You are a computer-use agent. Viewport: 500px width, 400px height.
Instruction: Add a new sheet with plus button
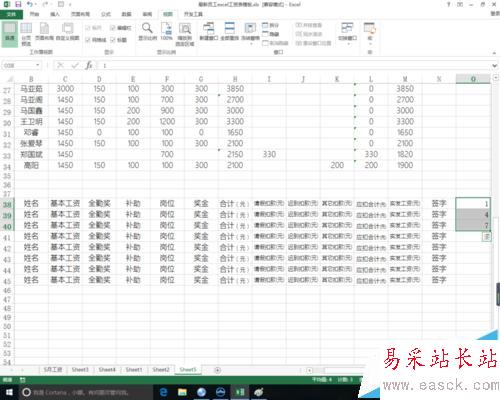click(x=217, y=370)
